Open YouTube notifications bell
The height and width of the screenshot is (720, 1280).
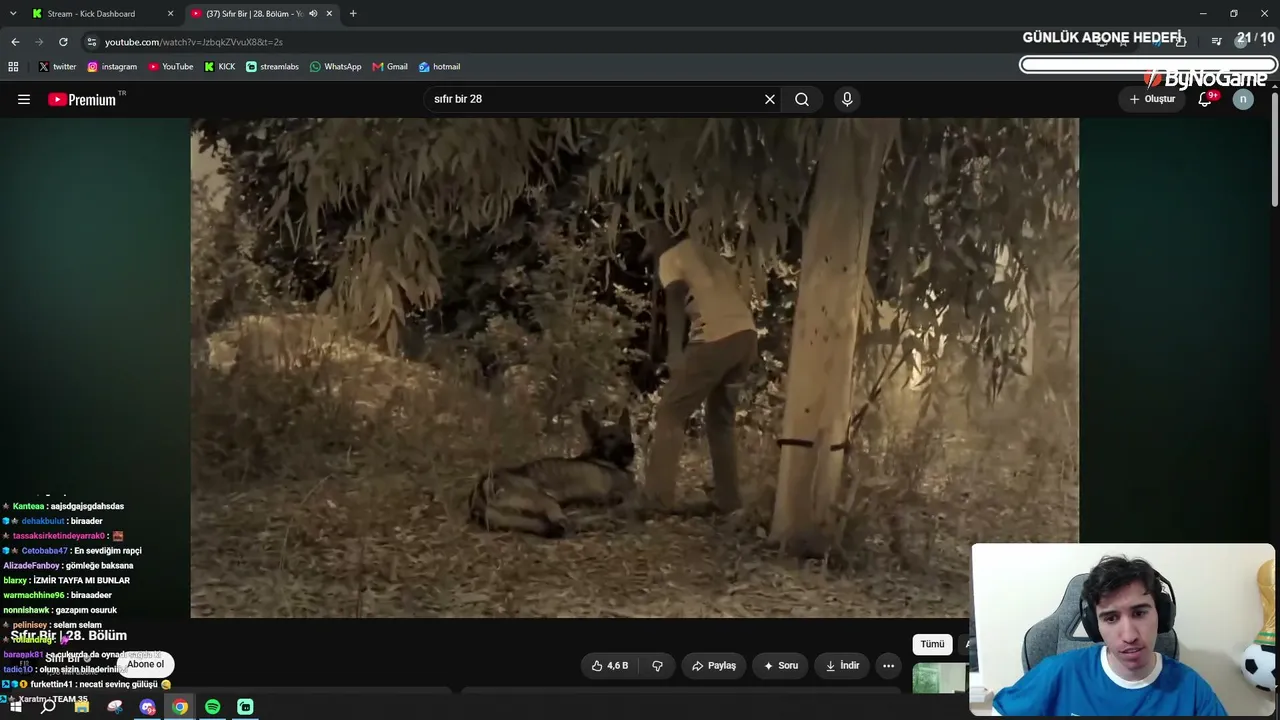point(1206,99)
